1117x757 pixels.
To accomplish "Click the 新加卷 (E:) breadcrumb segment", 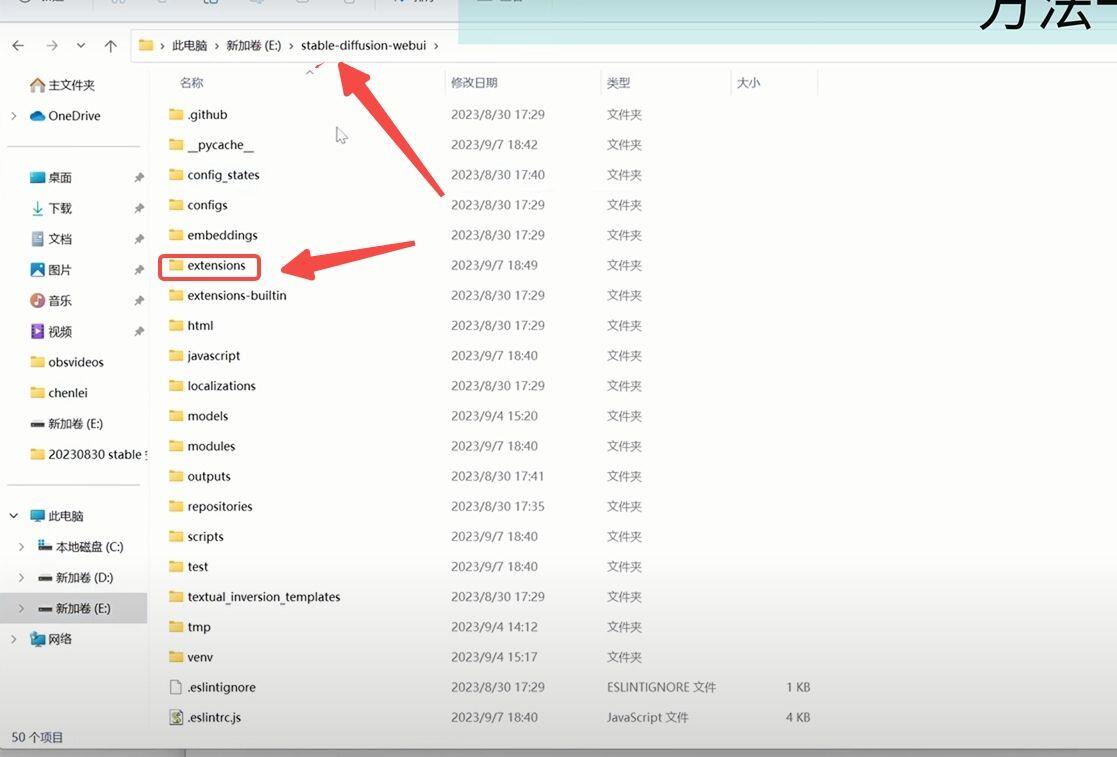I will coord(254,46).
